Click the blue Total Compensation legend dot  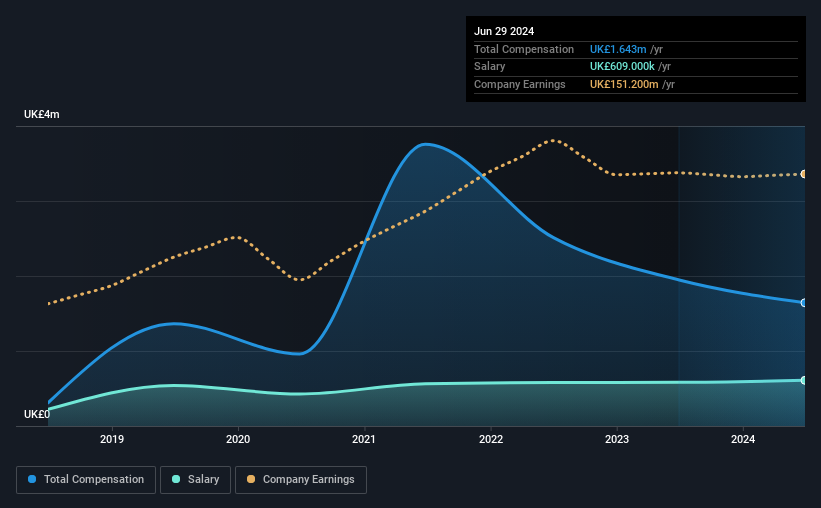pos(32,479)
